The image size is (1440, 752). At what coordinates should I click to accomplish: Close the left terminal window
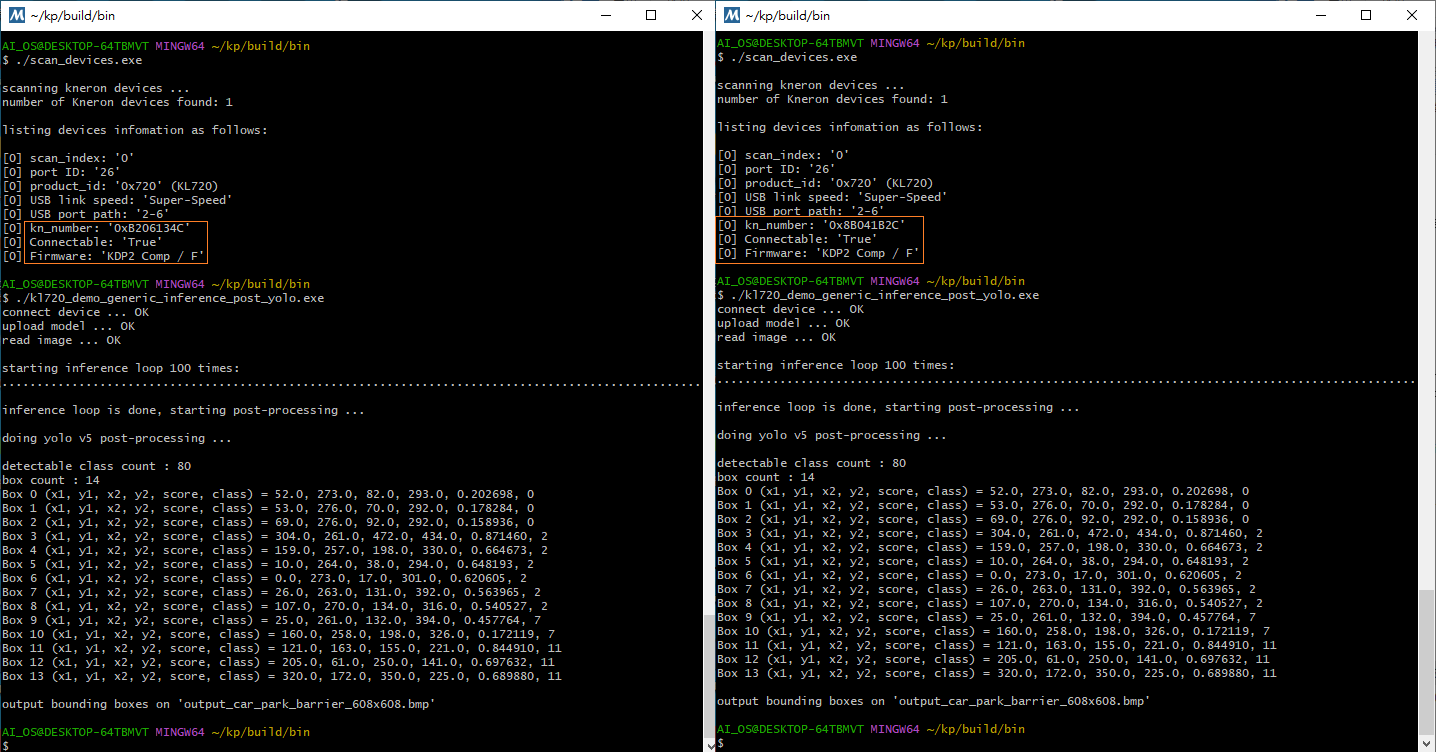click(697, 15)
